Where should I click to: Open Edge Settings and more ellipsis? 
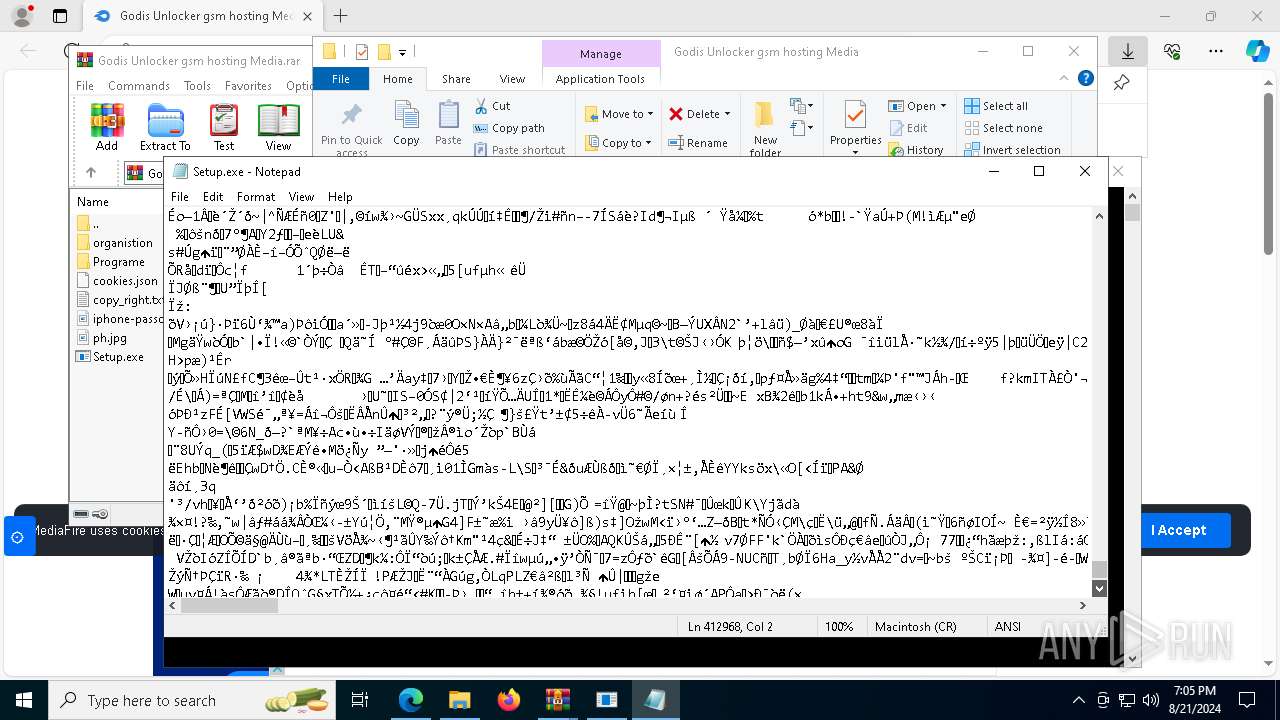(x=1216, y=51)
